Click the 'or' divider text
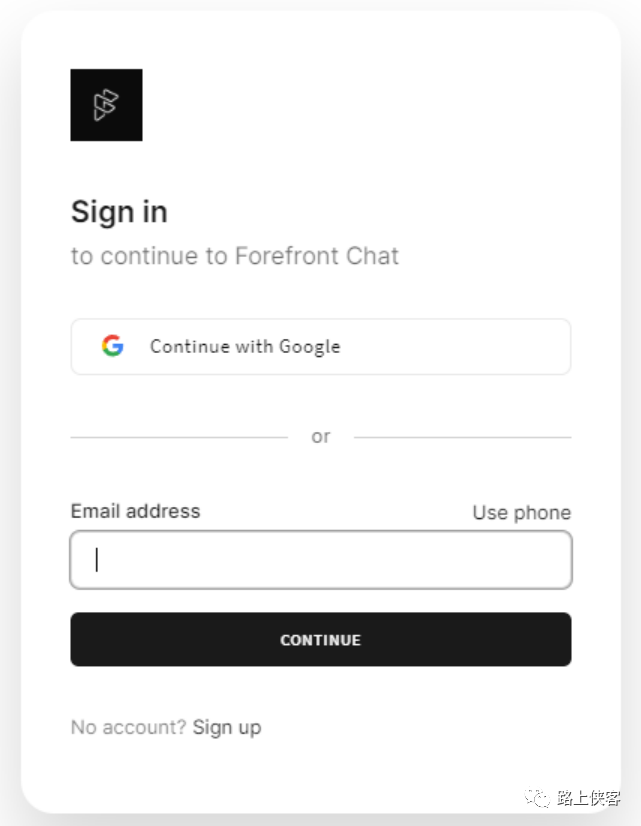The width and height of the screenshot is (641, 826). (321, 437)
